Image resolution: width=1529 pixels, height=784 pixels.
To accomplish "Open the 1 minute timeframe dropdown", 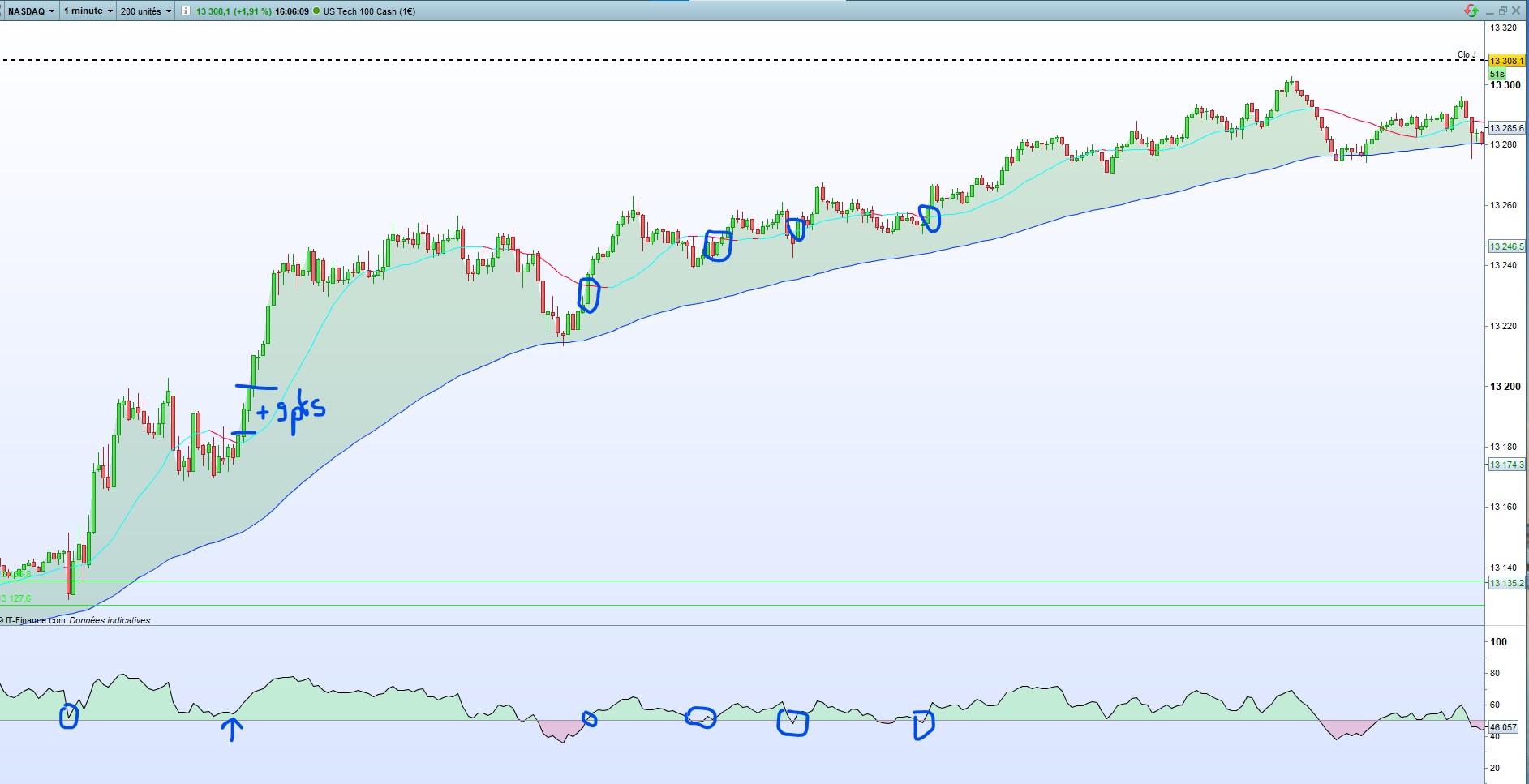I will coord(88,11).
